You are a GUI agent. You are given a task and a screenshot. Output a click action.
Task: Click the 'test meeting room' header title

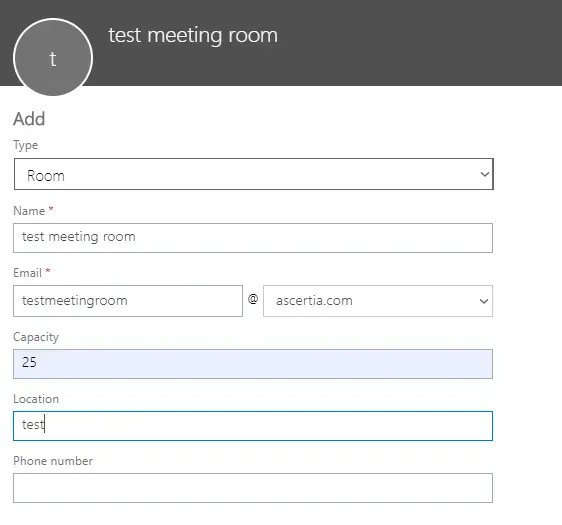point(193,35)
